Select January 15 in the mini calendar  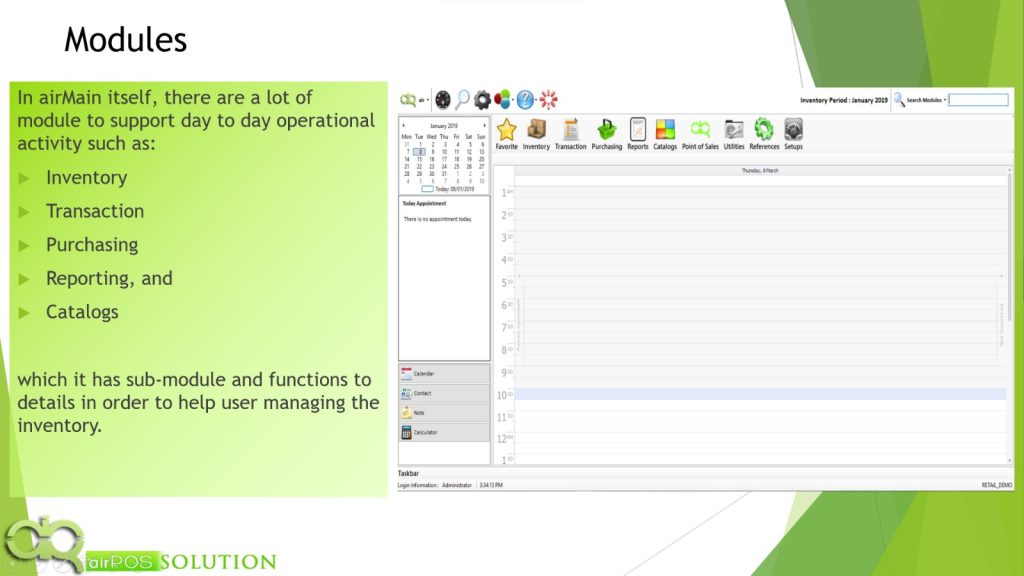(x=419, y=159)
